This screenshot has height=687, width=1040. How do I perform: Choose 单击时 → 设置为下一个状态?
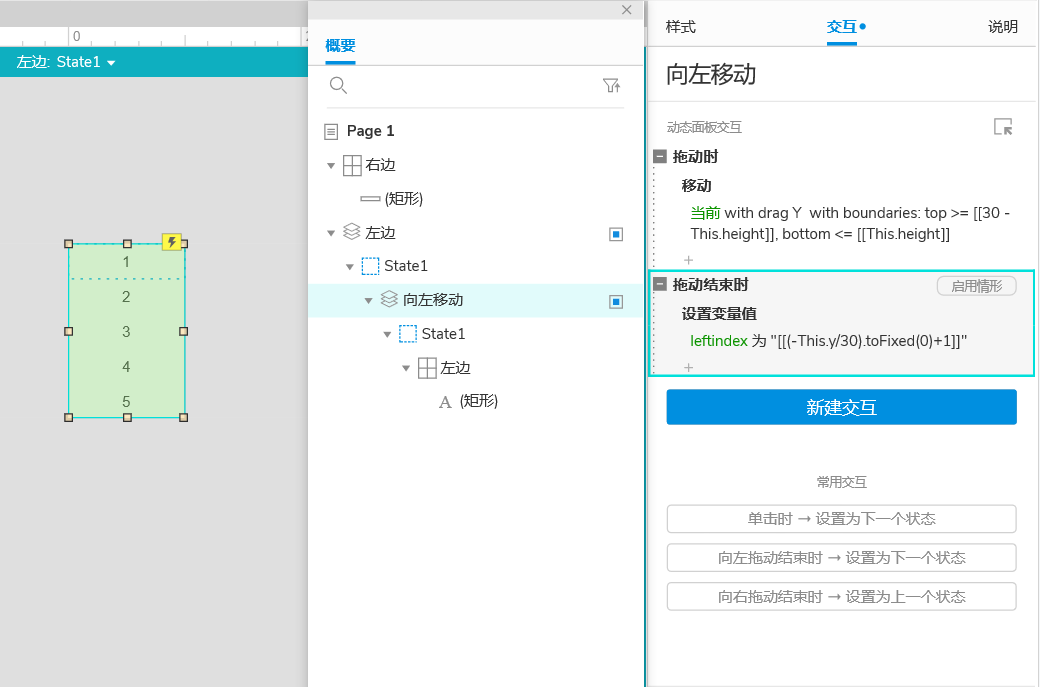tap(841, 519)
